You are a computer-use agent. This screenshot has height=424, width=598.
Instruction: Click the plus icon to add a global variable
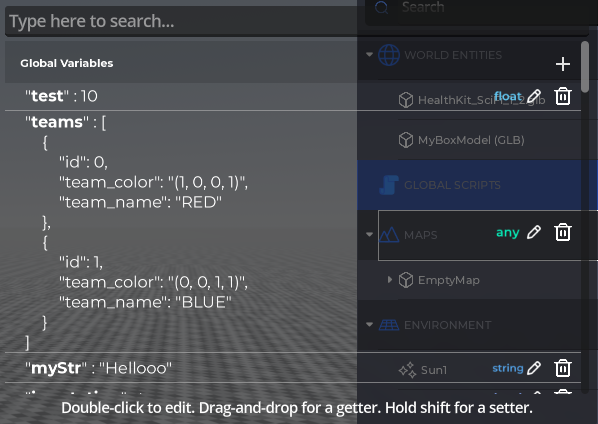coord(563,64)
